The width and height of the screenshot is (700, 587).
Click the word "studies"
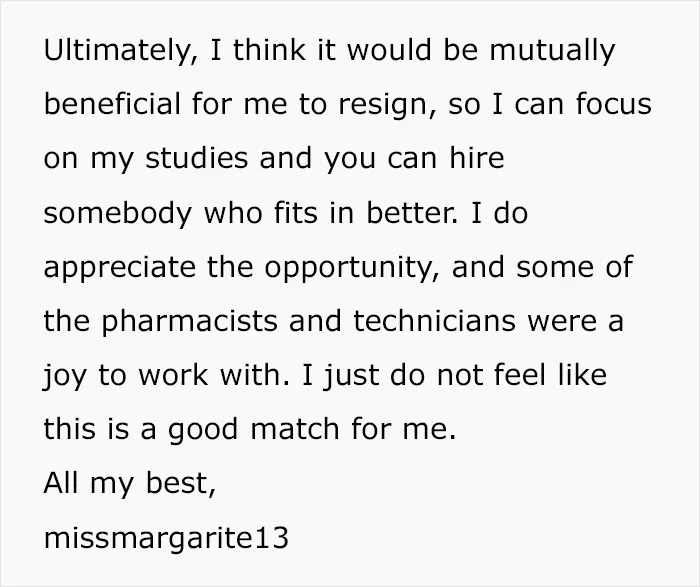196,158
